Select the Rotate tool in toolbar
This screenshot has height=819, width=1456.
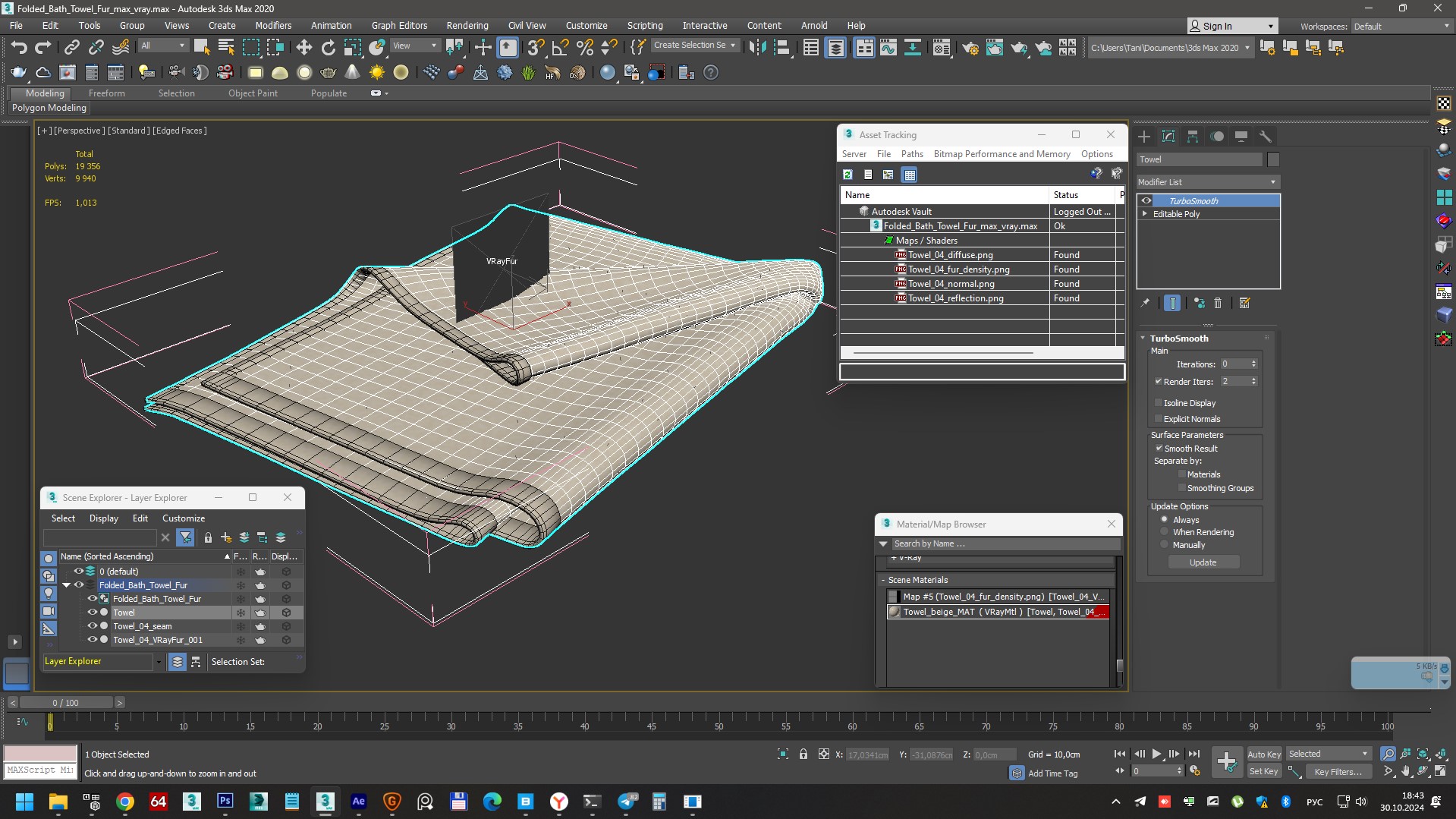[328, 48]
